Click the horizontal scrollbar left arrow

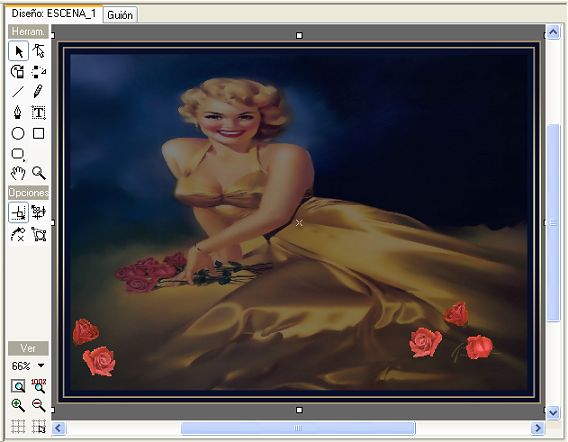point(59,428)
